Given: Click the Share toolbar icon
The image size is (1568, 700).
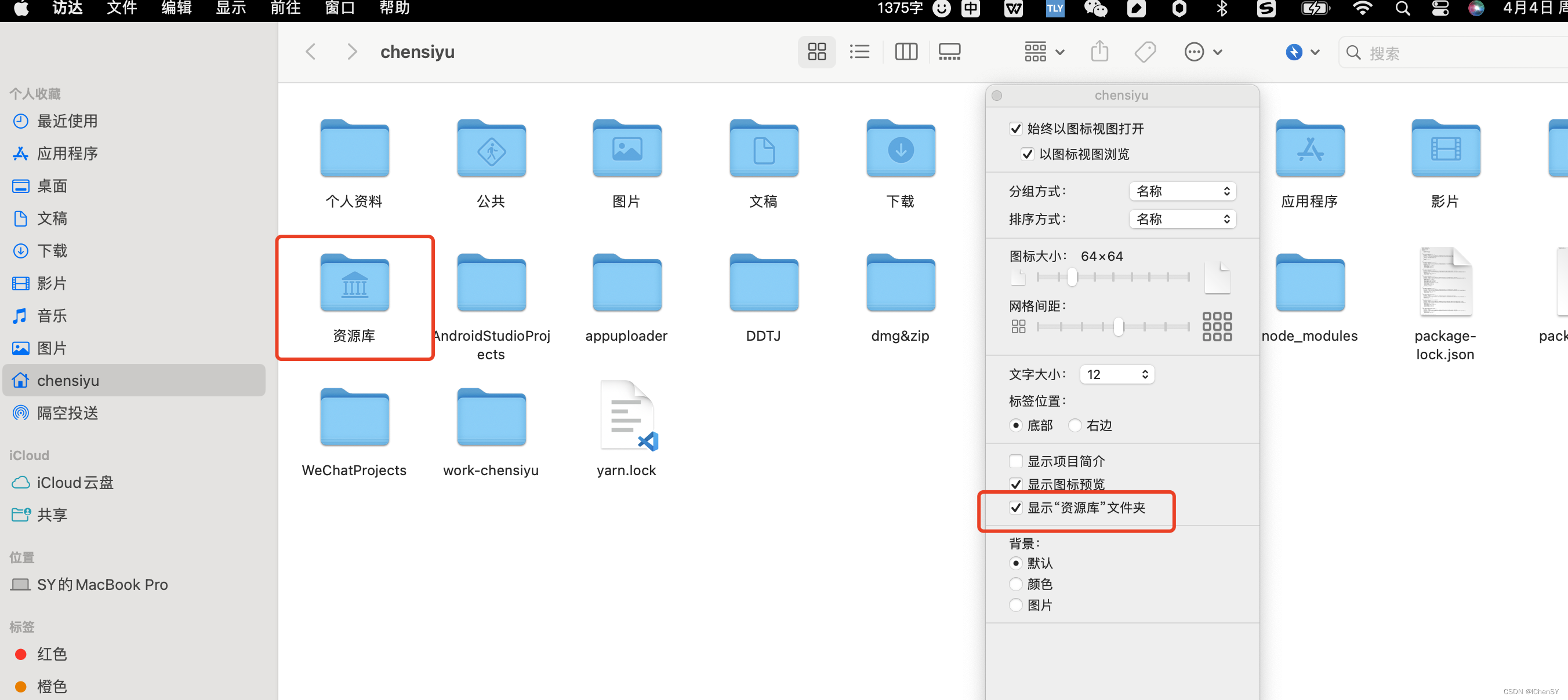Looking at the screenshot, I should coord(1099,52).
